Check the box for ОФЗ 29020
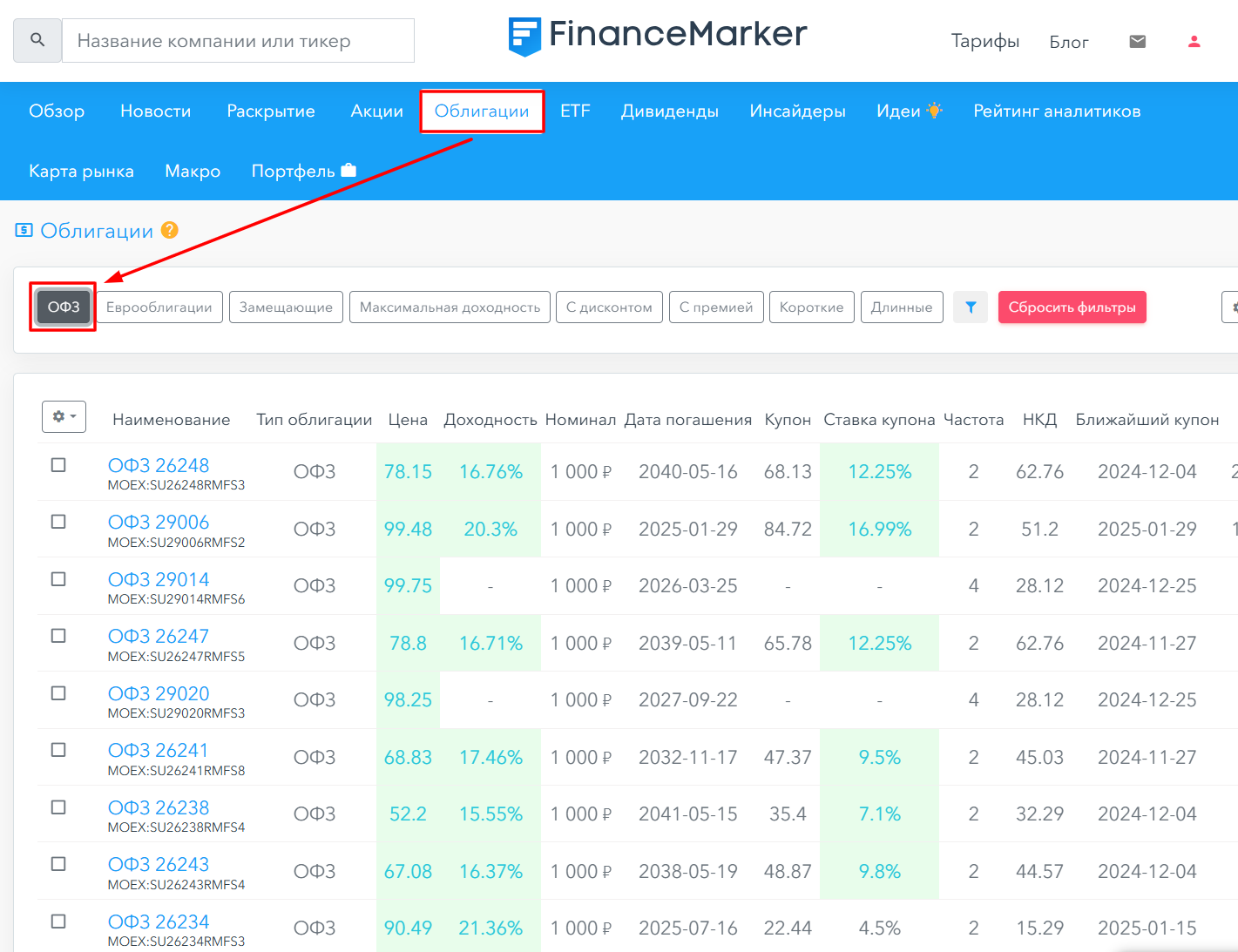Screen dimensions: 1238x952 click(58, 693)
